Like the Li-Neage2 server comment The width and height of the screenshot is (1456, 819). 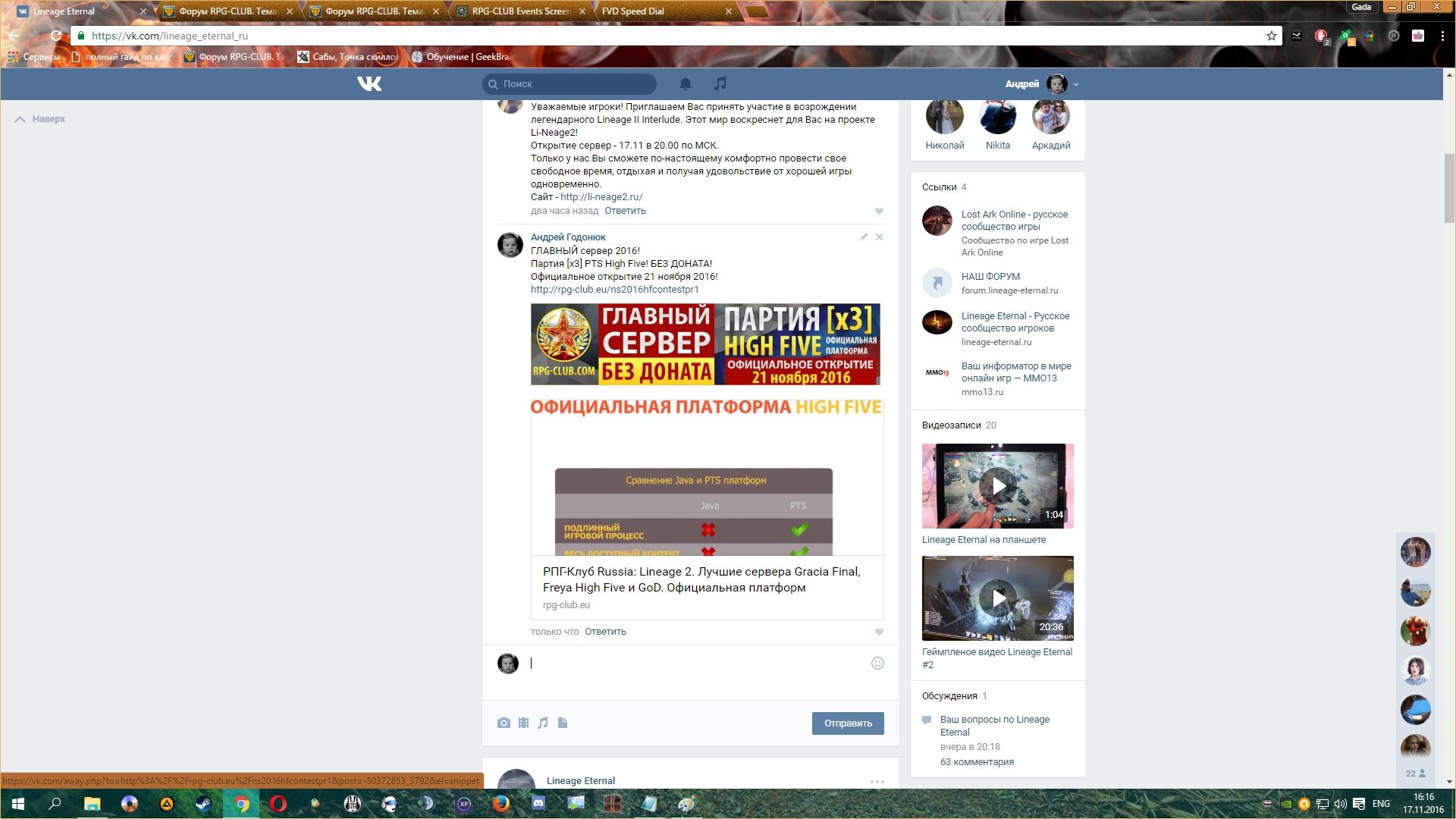[x=879, y=211]
